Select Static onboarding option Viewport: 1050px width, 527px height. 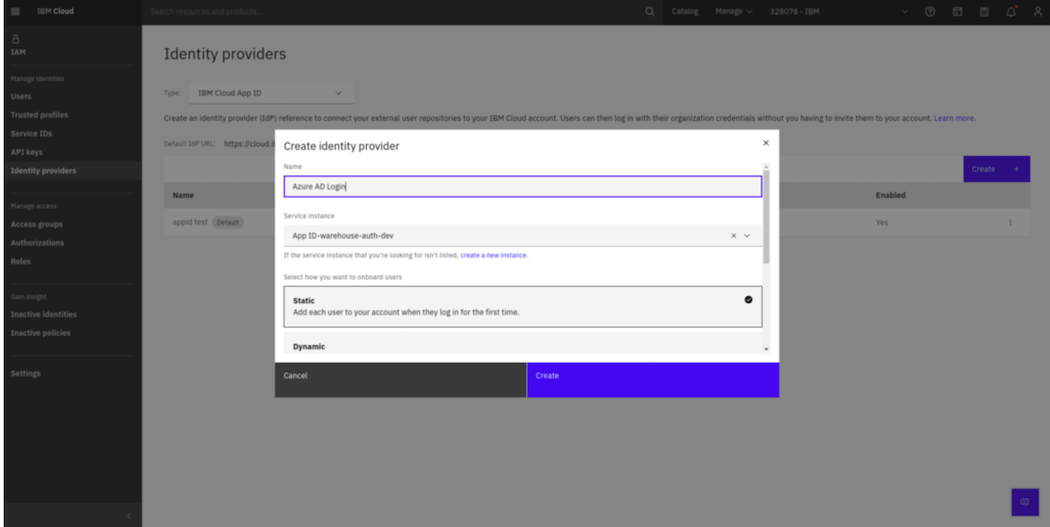pos(523,307)
